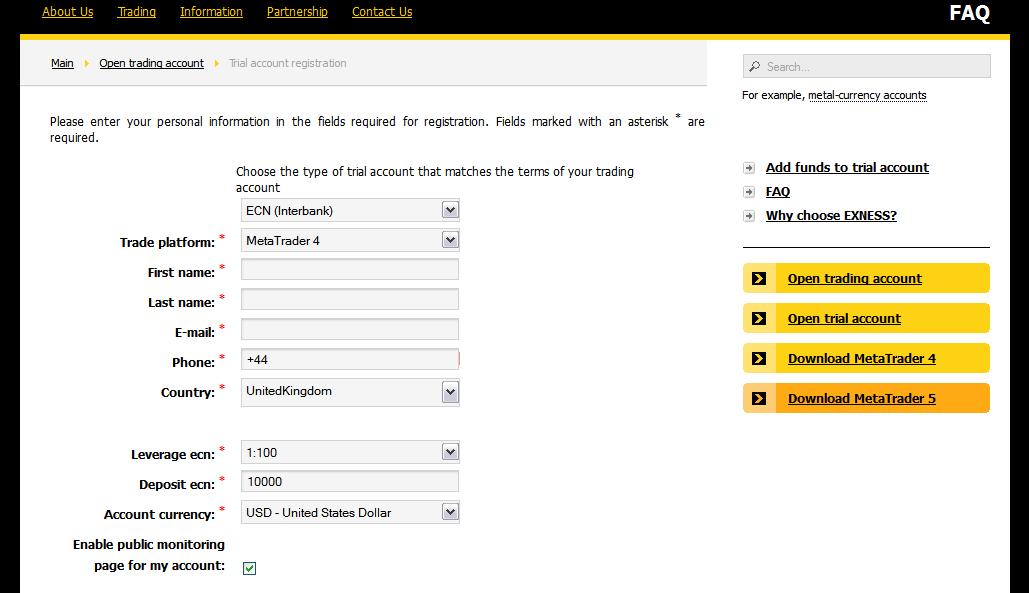The image size is (1029, 593).
Task: Click the arrow icon beside Add funds to trial account
Action: coord(749,168)
